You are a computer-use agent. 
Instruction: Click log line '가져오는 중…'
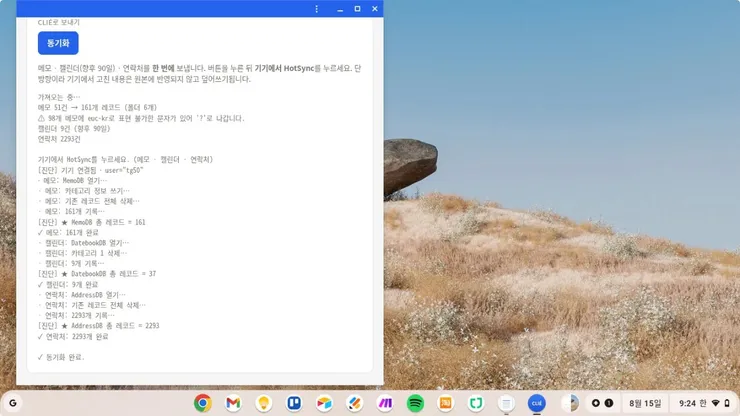coord(59,97)
